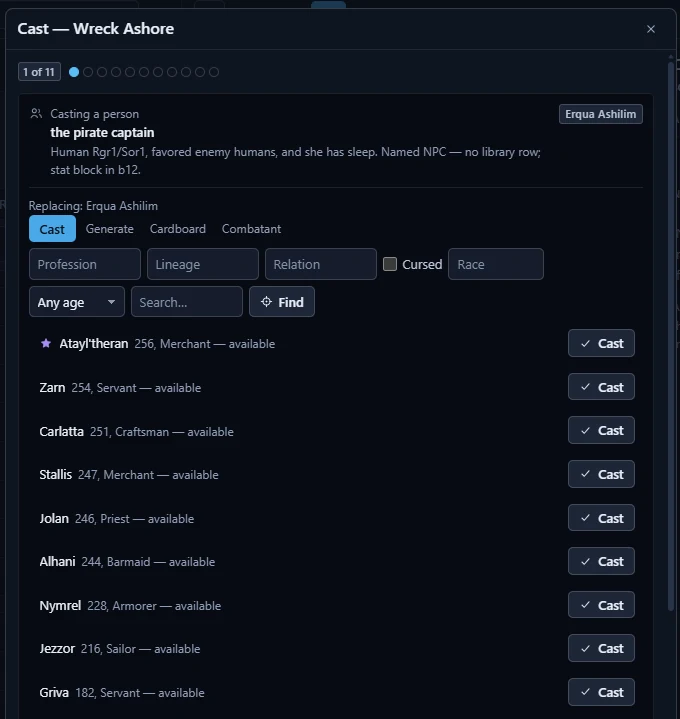The width and height of the screenshot is (680, 719).
Task: Focus the Search text box
Action: pyautogui.click(x=187, y=302)
